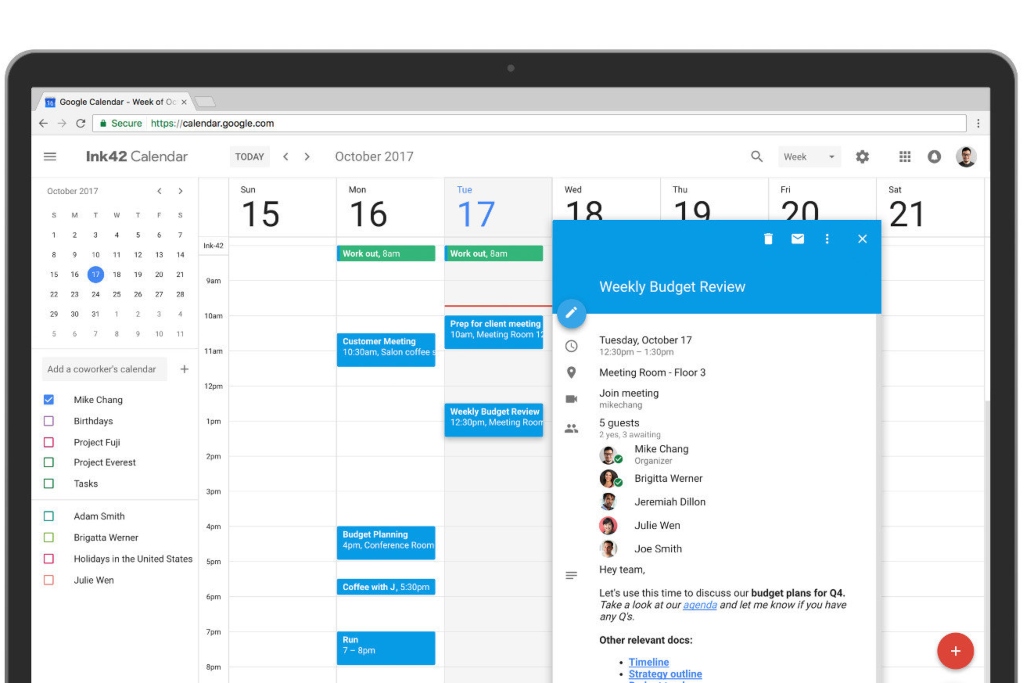Open Customer Meeting event on Monday

click(x=386, y=349)
